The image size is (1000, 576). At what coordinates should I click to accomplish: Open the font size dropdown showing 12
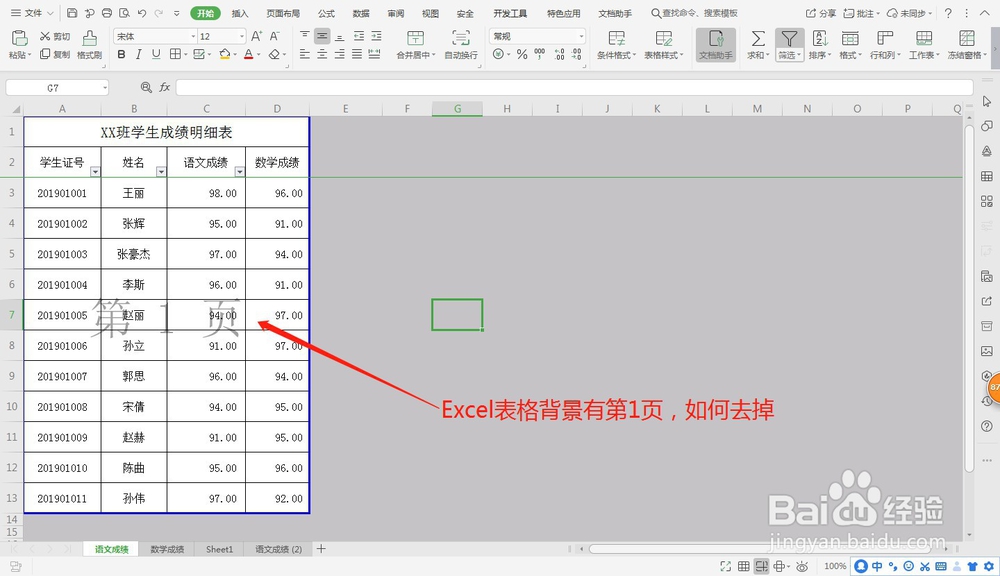point(242,36)
